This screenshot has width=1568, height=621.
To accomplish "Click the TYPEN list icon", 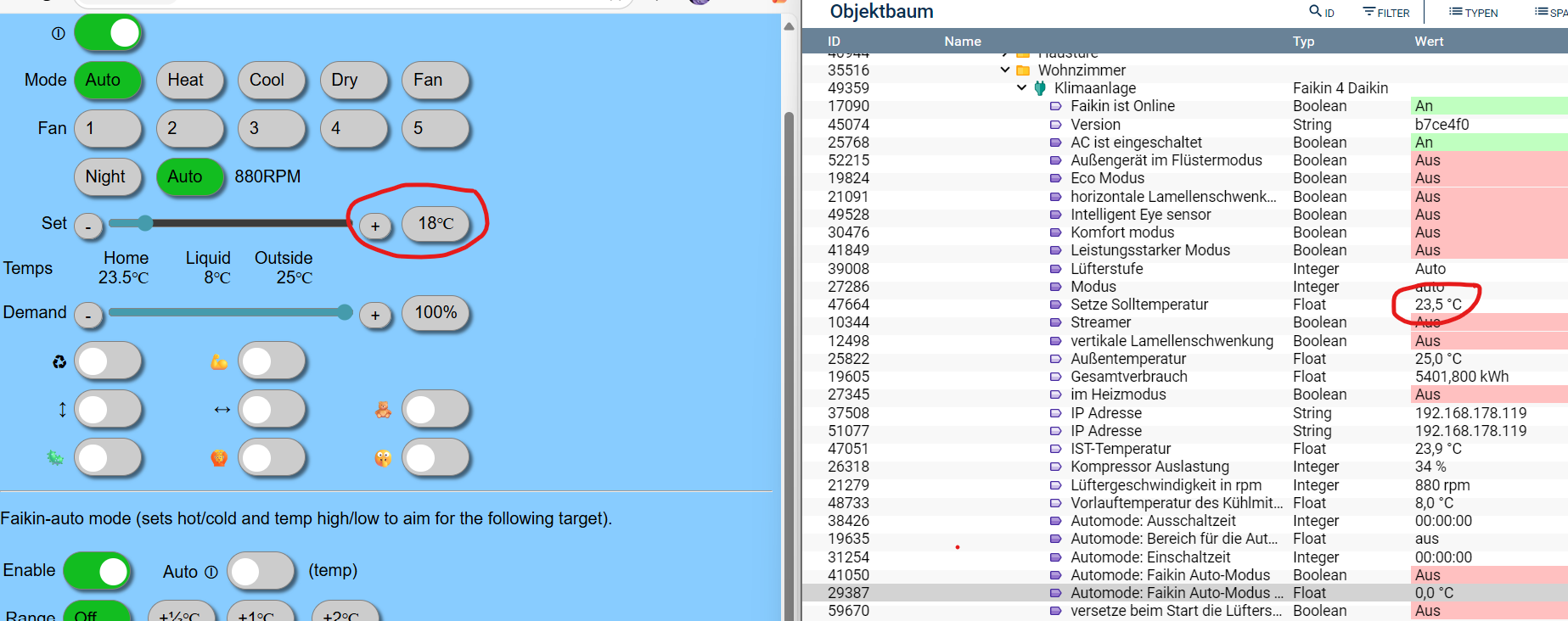I will click(x=1455, y=12).
